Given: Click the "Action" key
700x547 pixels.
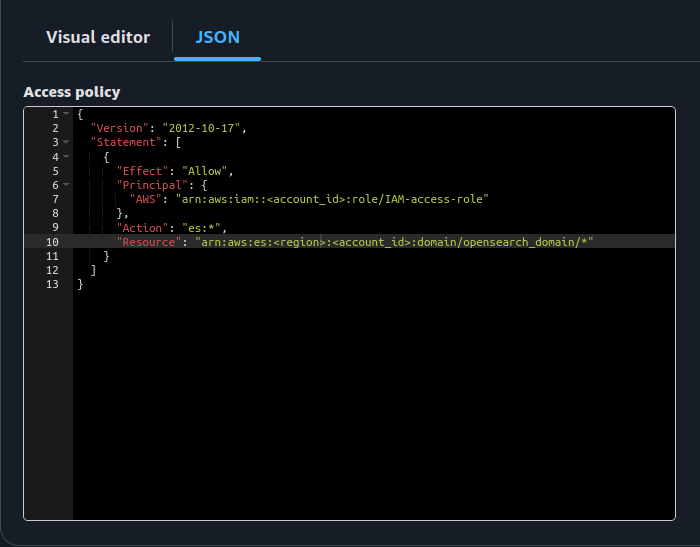Looking at the screenshot, I should pyautogui.click(x=142, y=228).
